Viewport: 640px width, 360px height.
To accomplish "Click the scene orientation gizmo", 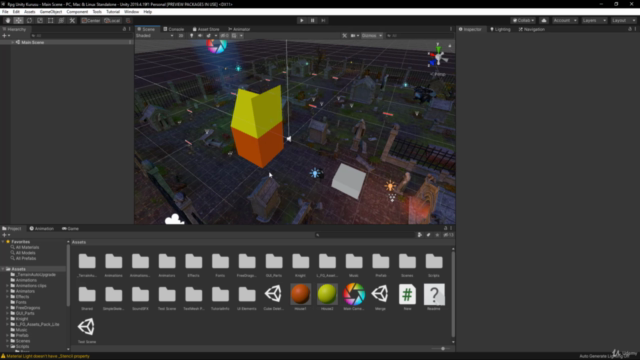I will click(x=438, y=57).
